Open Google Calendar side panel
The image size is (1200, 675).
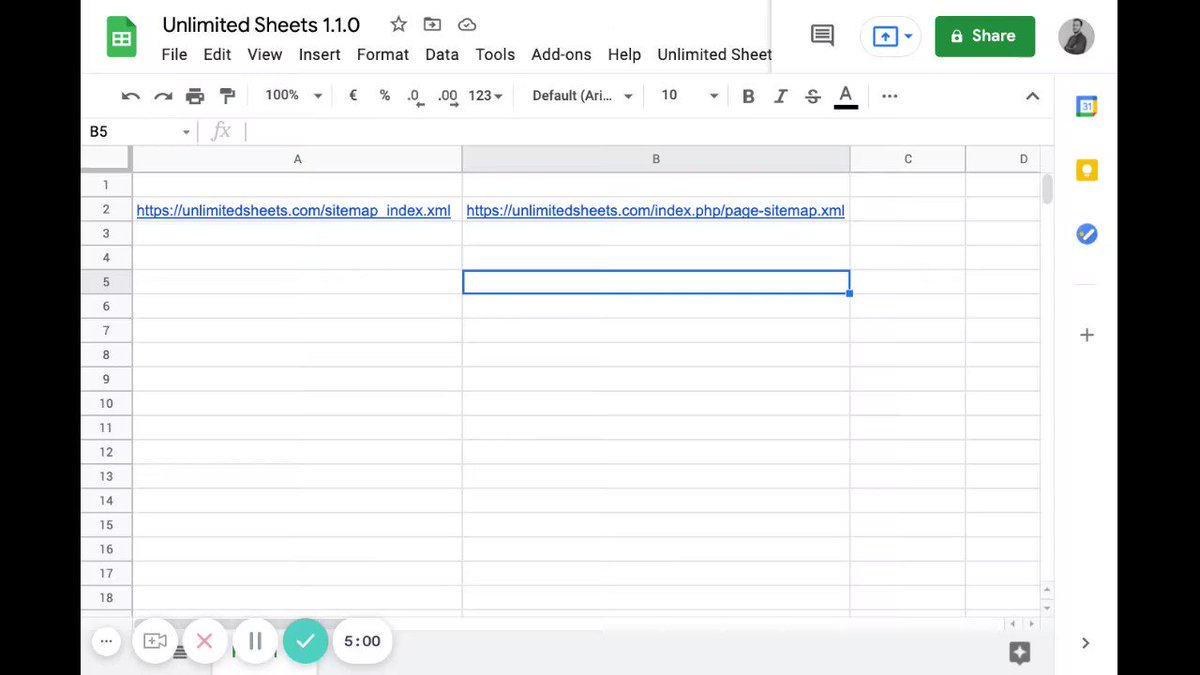(1087, 106)
